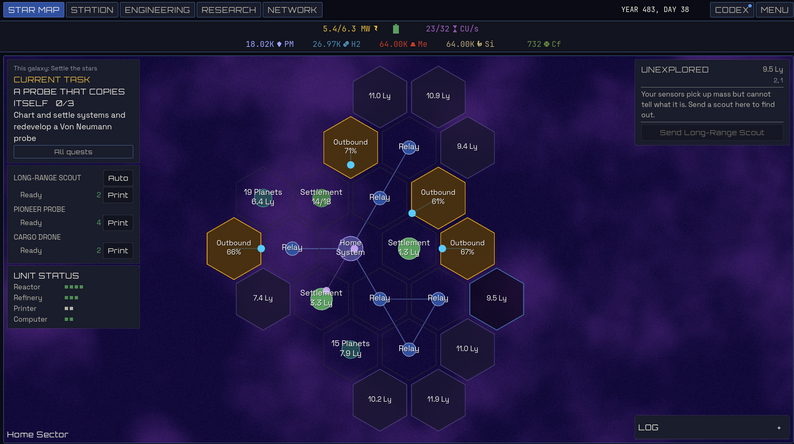Screen dimensions: 794x444
Task: Click Send Long-Range Scout button
Action: click(x=711, y=133)
